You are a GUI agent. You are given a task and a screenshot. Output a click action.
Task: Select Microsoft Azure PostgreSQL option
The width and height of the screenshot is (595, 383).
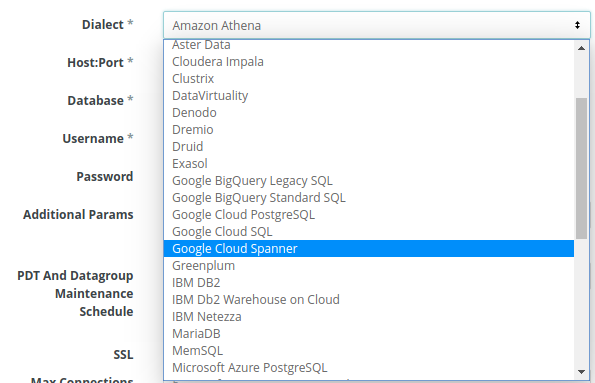click(x=369, y=367)
